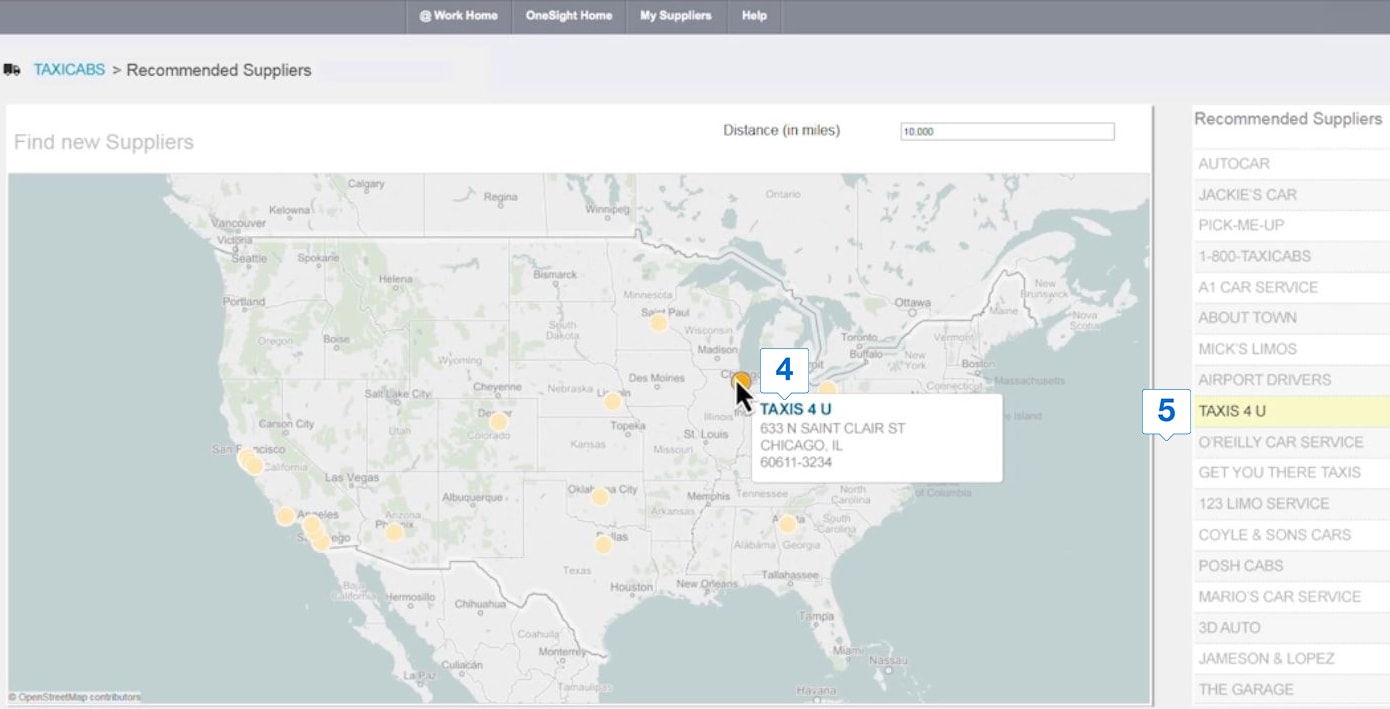1390x709 pixels.
Task: Select the Saint Paul supplier marker
Action: coord(658,323)
